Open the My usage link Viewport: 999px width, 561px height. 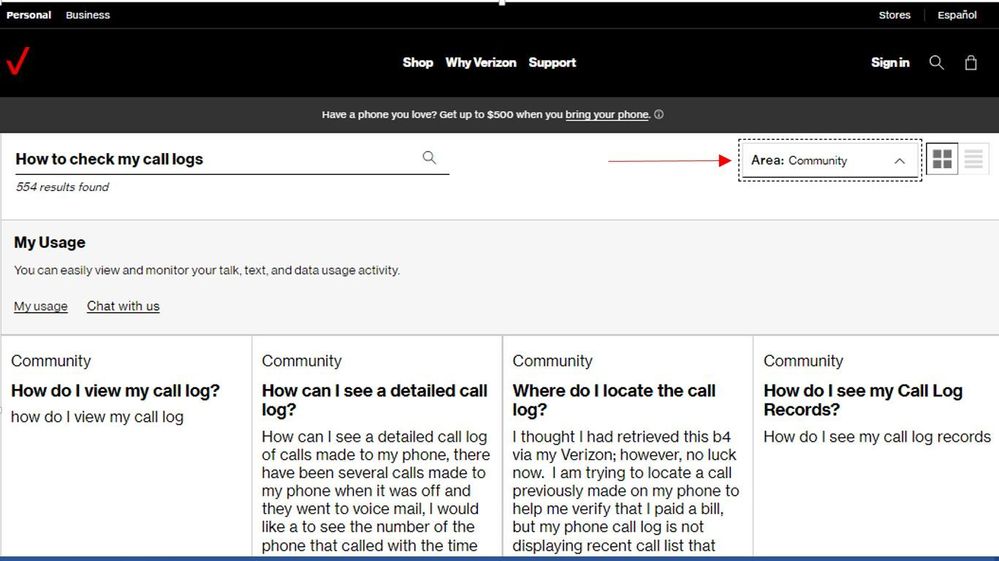point(41,306)
